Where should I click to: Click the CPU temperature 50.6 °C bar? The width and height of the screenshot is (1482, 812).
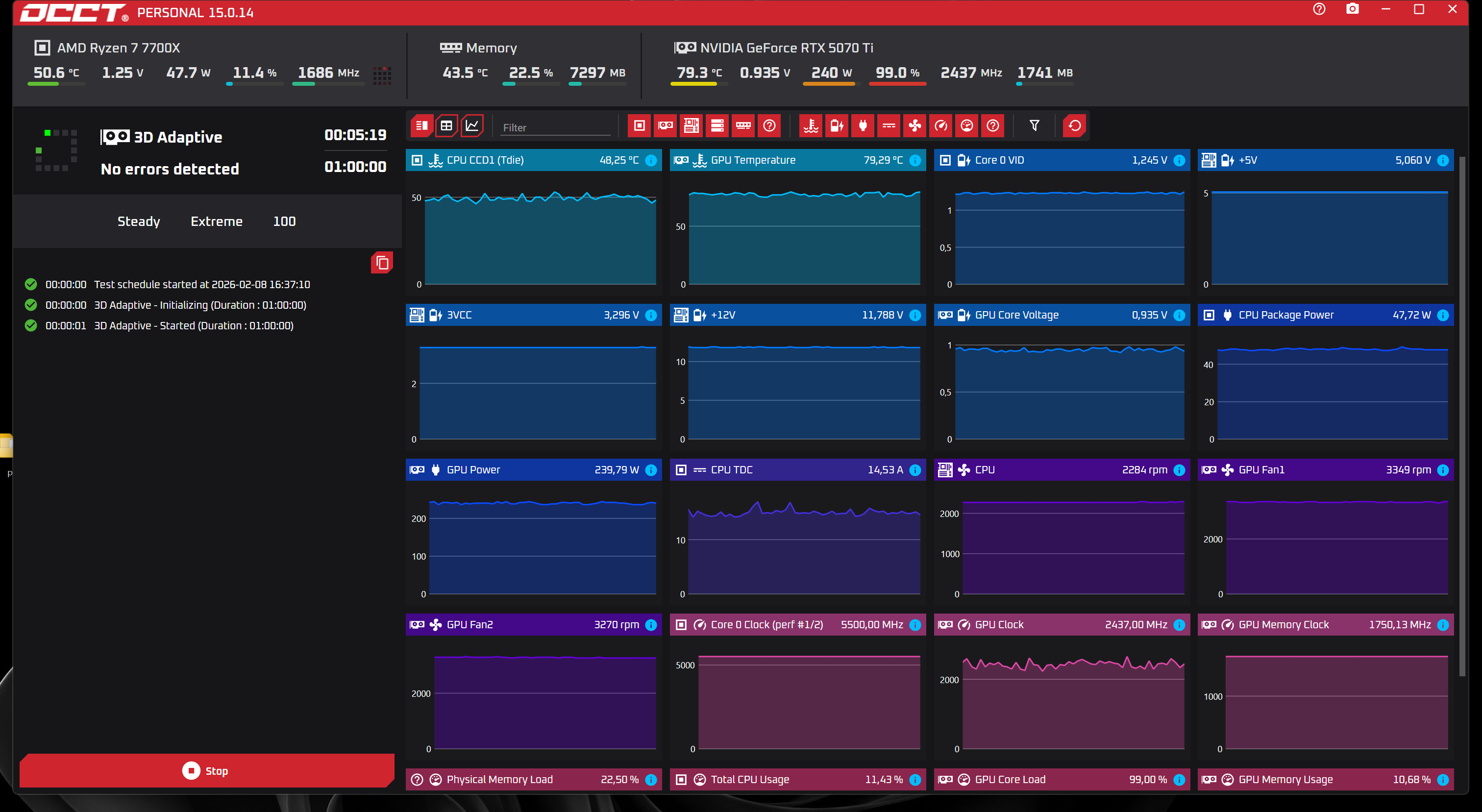pyautogui.click(x=56, y=84)
